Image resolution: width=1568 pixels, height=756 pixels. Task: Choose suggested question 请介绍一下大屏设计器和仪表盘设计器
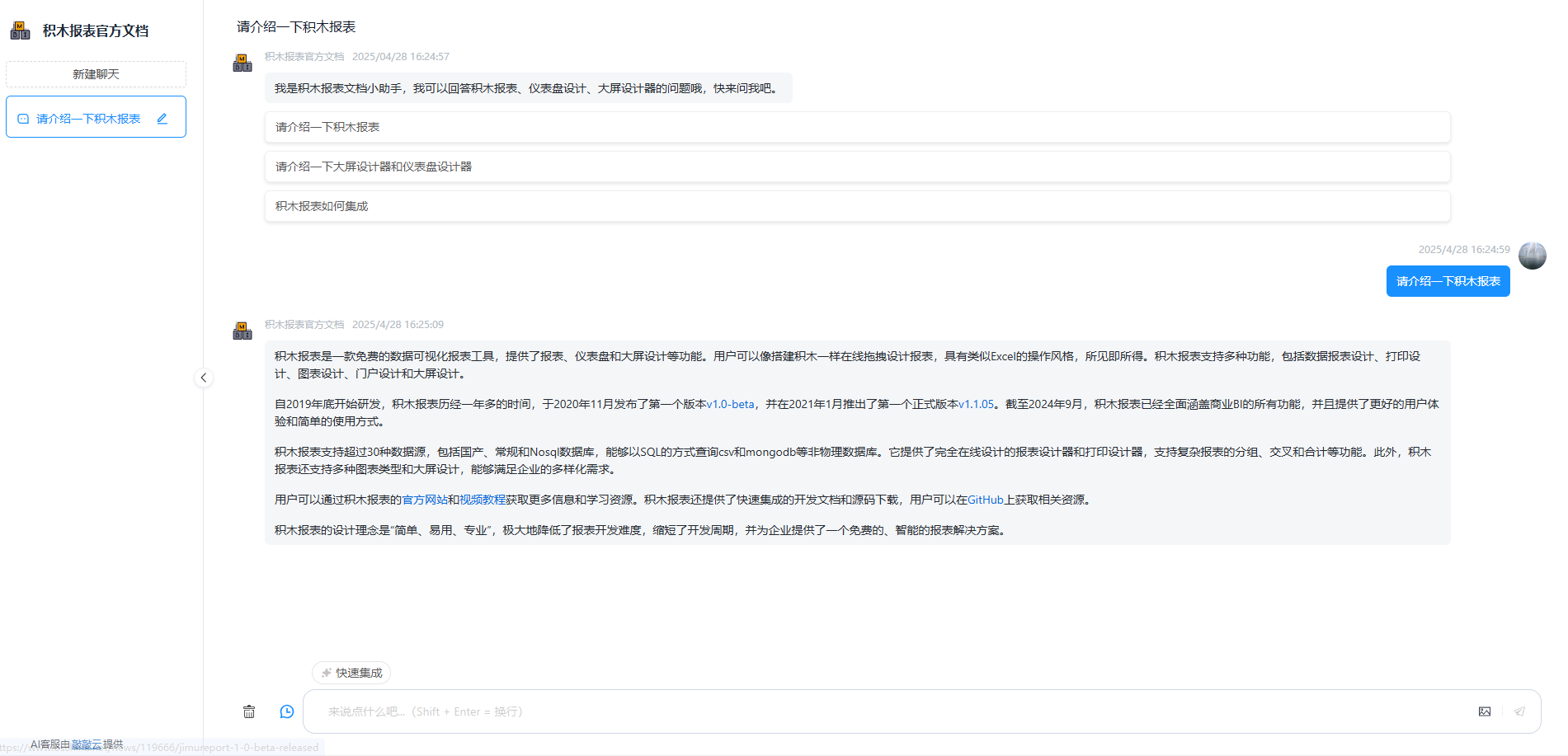click(x=858, y=167)
